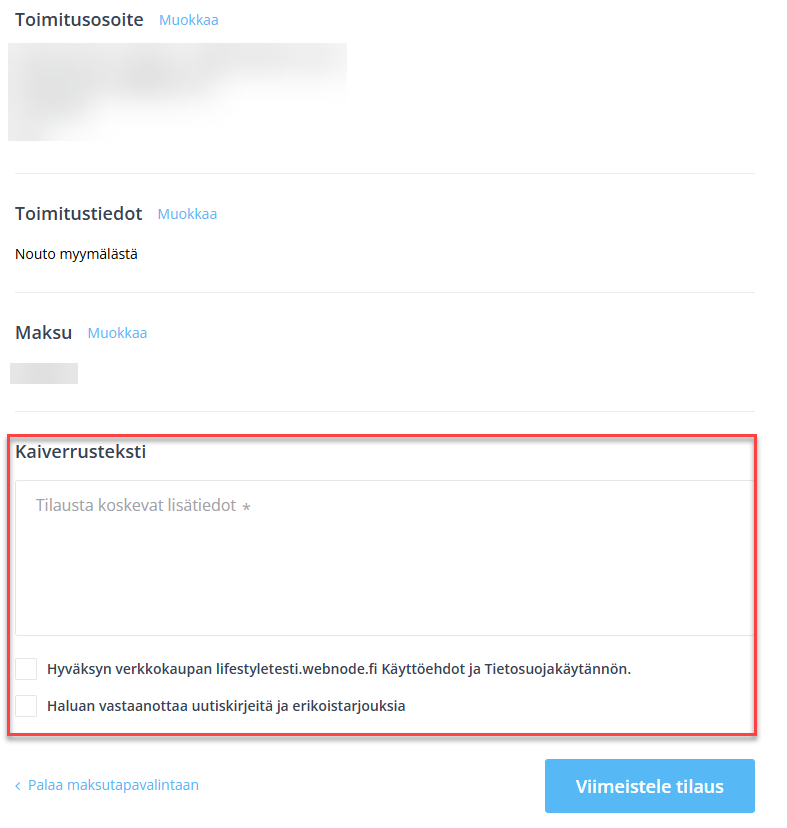The image size is (787, 828).
Task: Edit delivery details via Toimitustiedot Muokkaa
Action: click(x=187, y=214)
